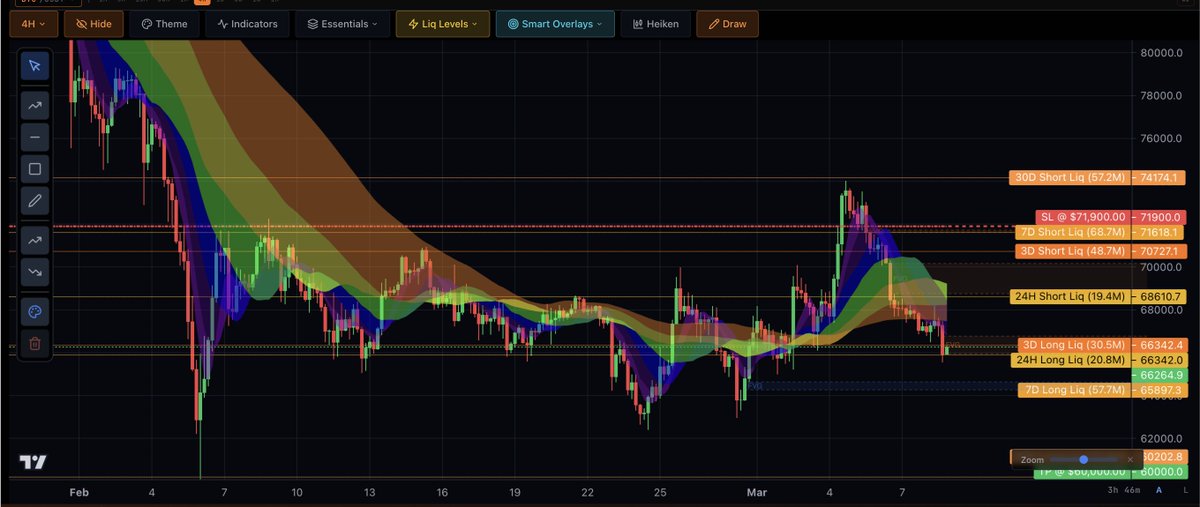
Task: Expand the Liq Levels dropdown
Action: click(x=442, y=23)
